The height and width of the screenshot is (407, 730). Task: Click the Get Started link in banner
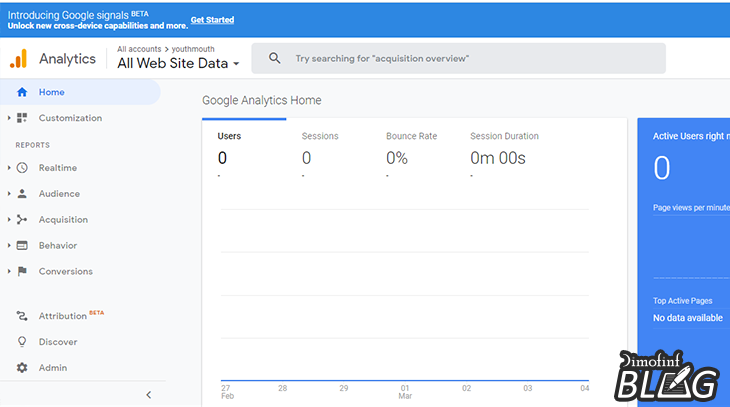[212, 20]
